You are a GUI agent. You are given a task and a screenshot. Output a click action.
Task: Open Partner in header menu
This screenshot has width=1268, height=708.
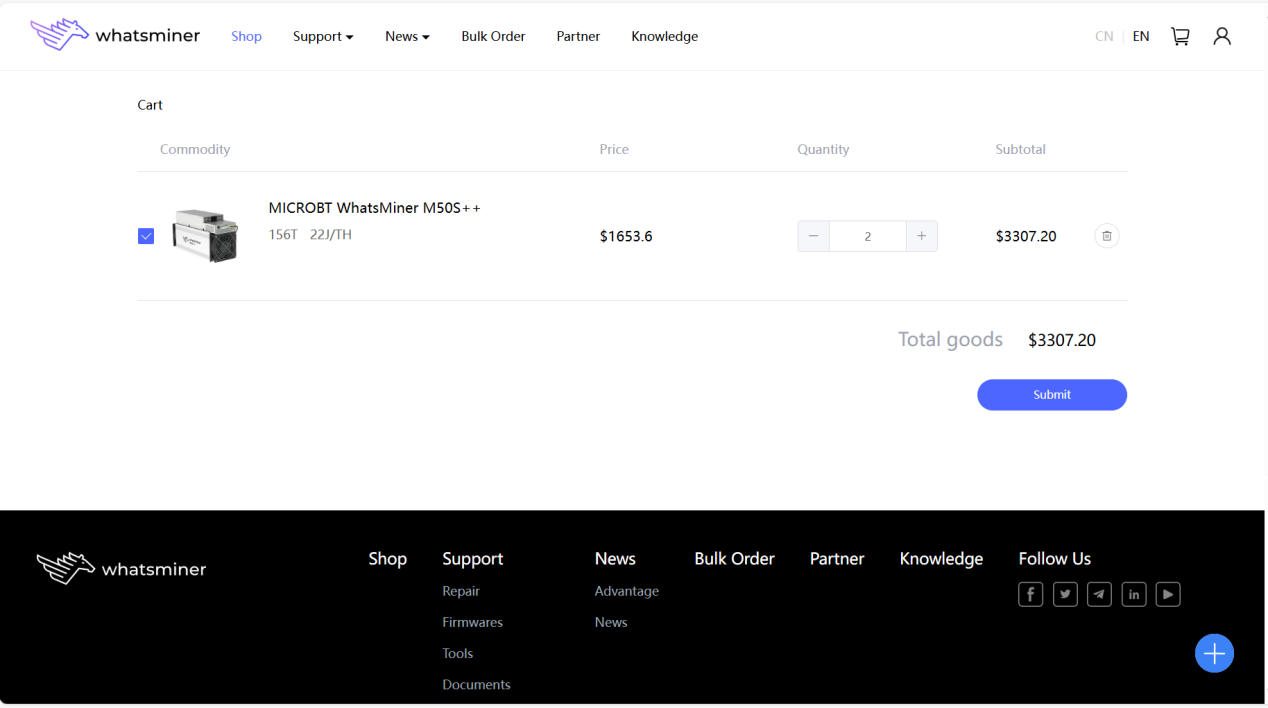(x=578, y=36)
